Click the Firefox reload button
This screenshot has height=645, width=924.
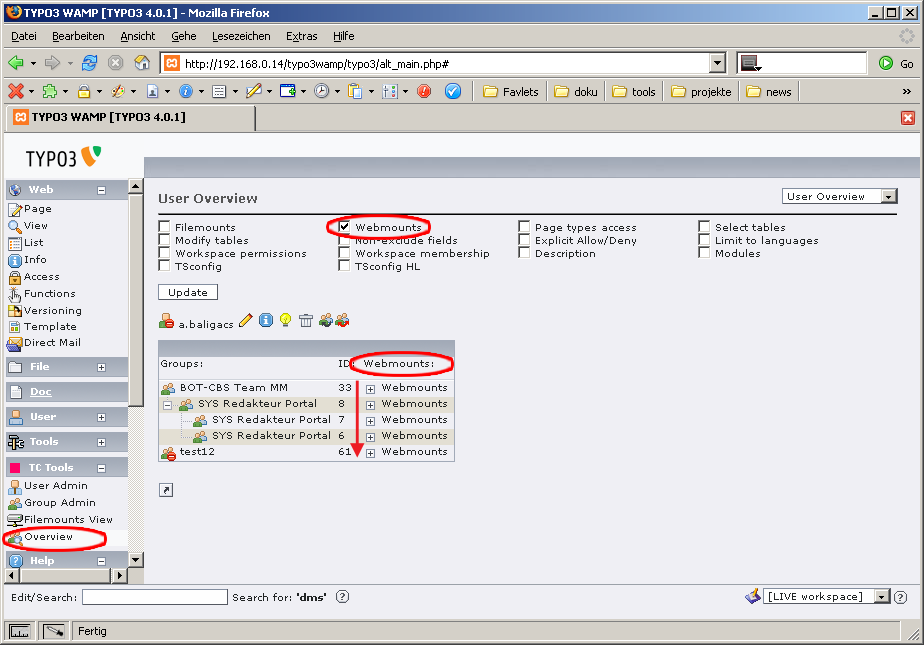point(90,63)
